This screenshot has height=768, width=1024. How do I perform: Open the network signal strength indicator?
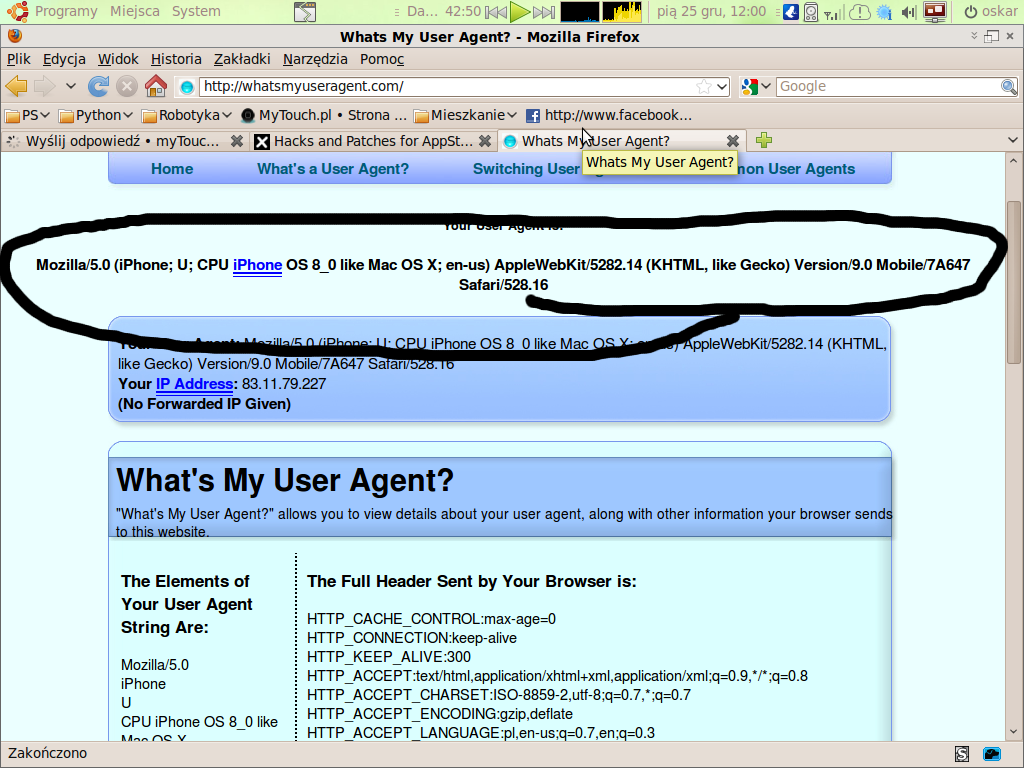click(833, 12)
